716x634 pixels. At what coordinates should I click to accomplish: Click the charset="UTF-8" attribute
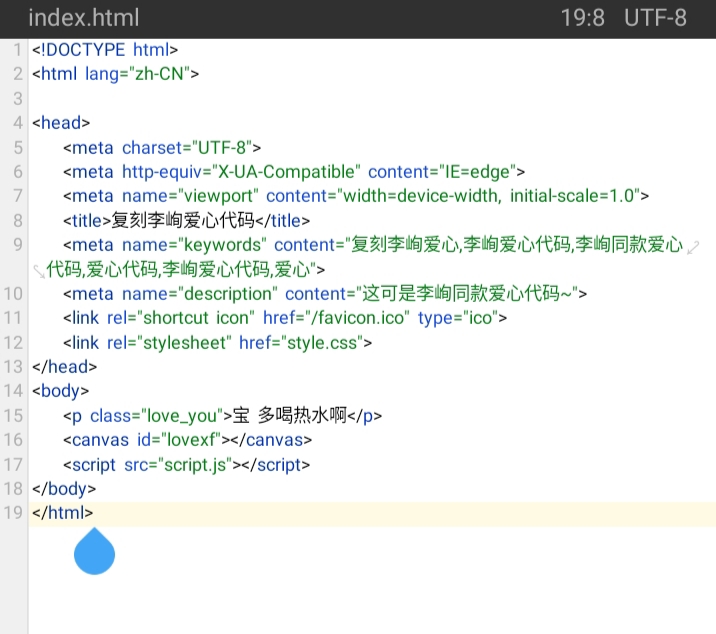click(187, 148)
